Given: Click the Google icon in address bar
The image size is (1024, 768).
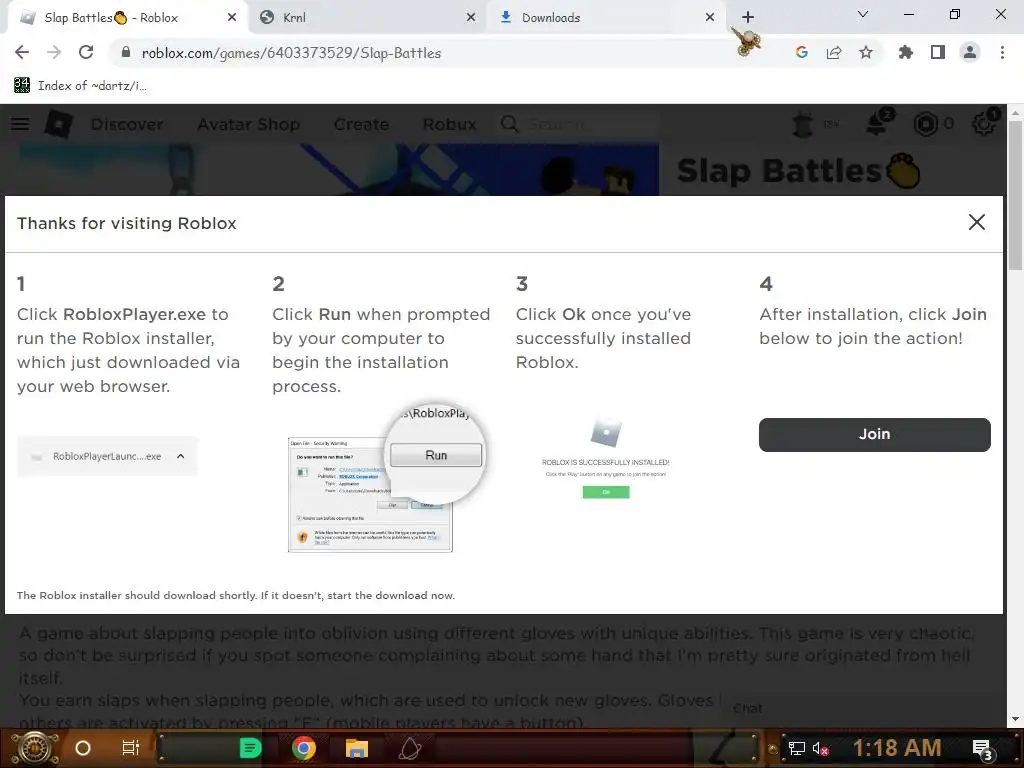Looking at the screenshot, I should 802,52.
